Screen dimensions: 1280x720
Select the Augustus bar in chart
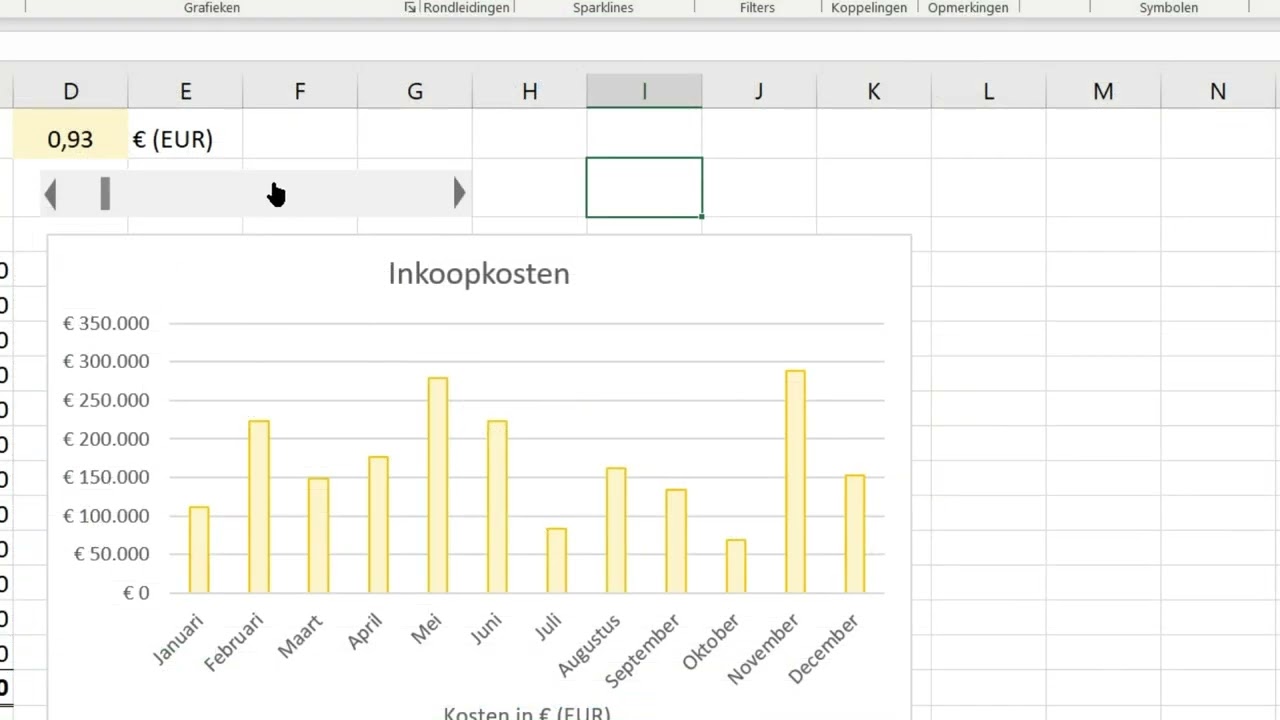[616, 531]
